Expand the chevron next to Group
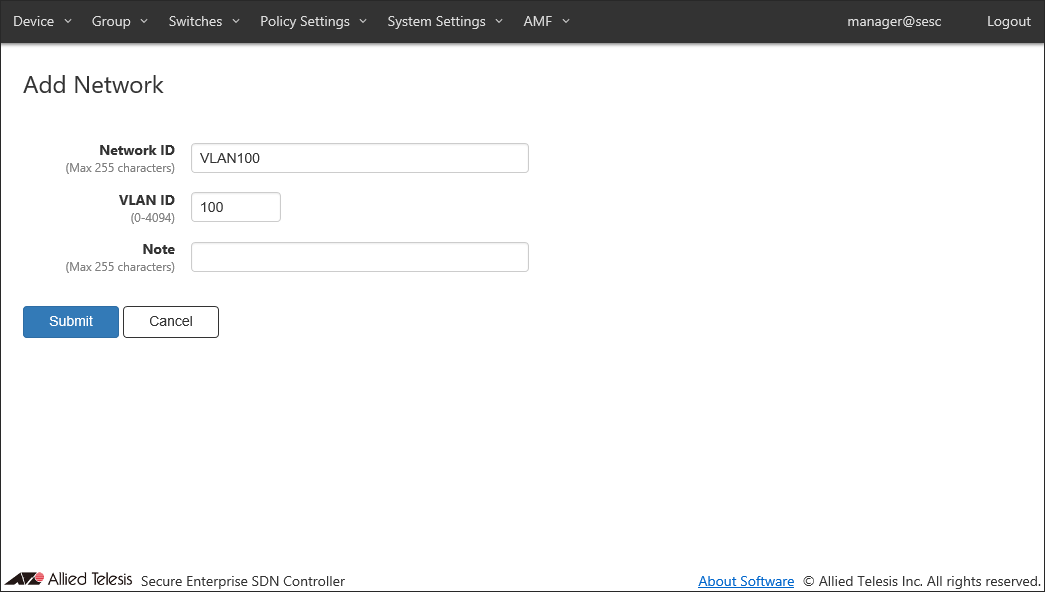1045x592 pixels. click(x=144, y=21)
